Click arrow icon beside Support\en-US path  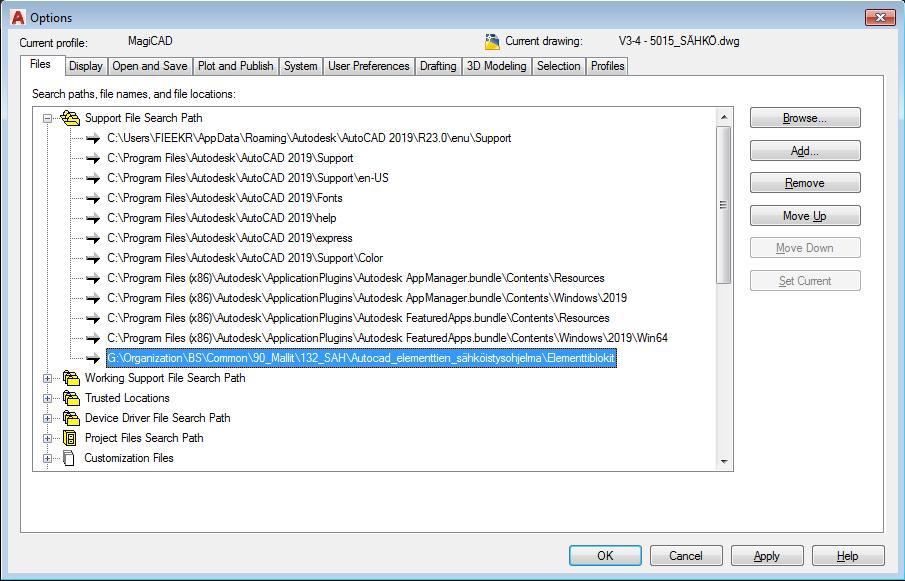[93, 178]
